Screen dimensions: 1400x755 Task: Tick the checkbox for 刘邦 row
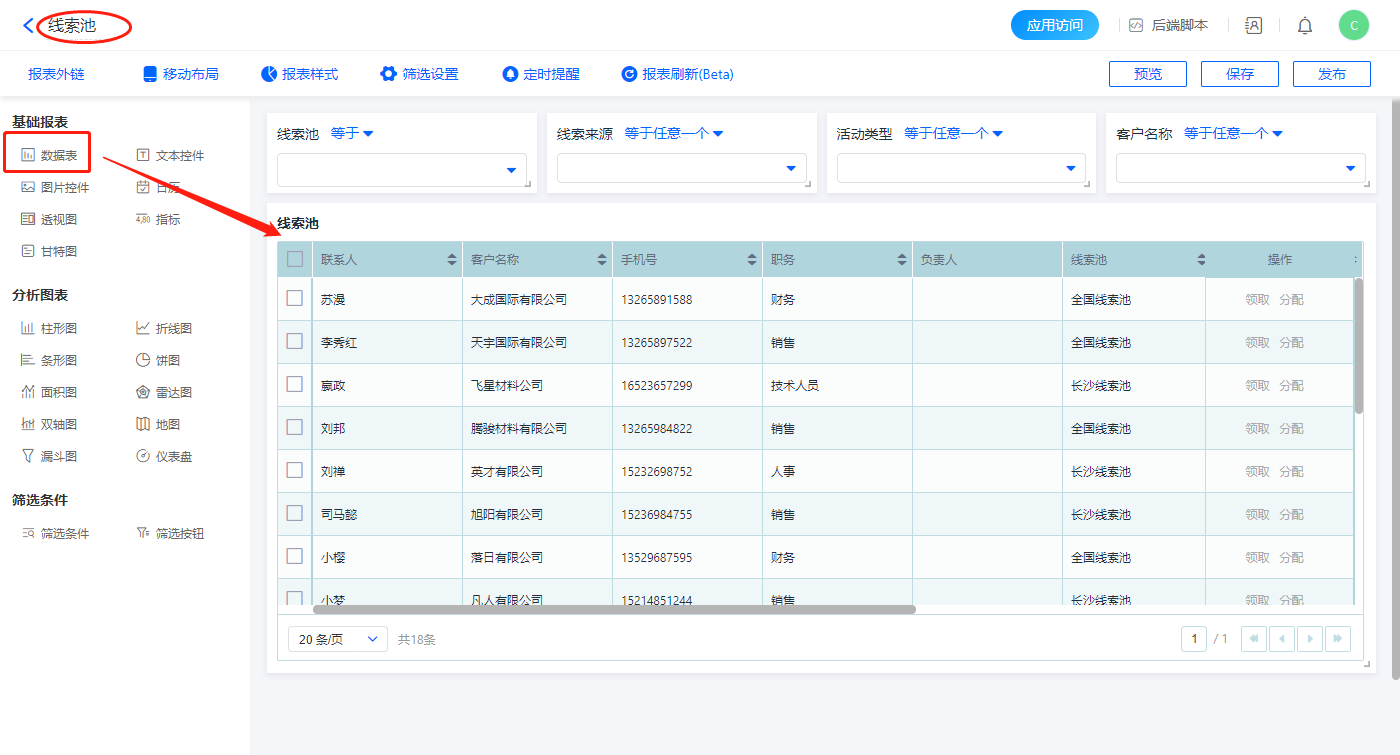point(295,427)
